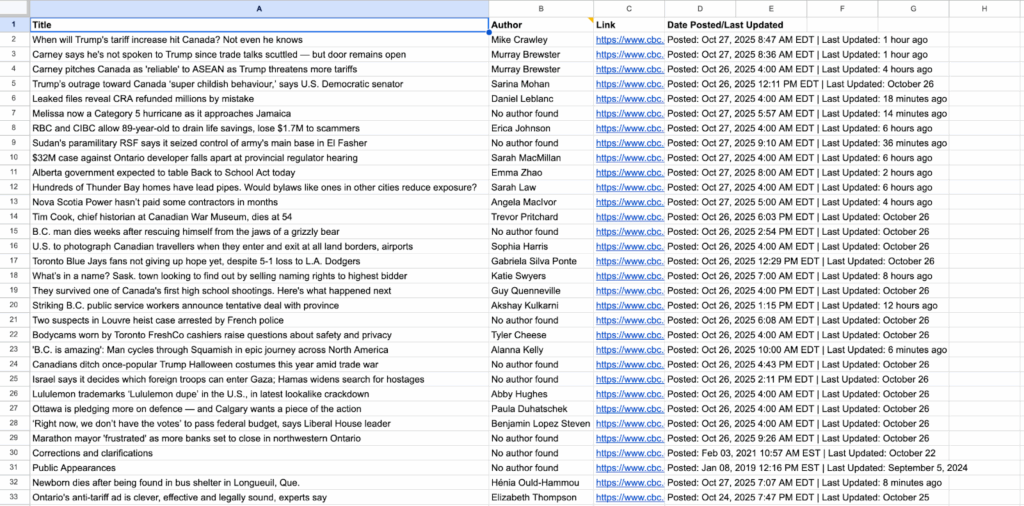Open the link in Trevor Pritchard row
The width and height of the screenshot is (1024, 506).
630,217
